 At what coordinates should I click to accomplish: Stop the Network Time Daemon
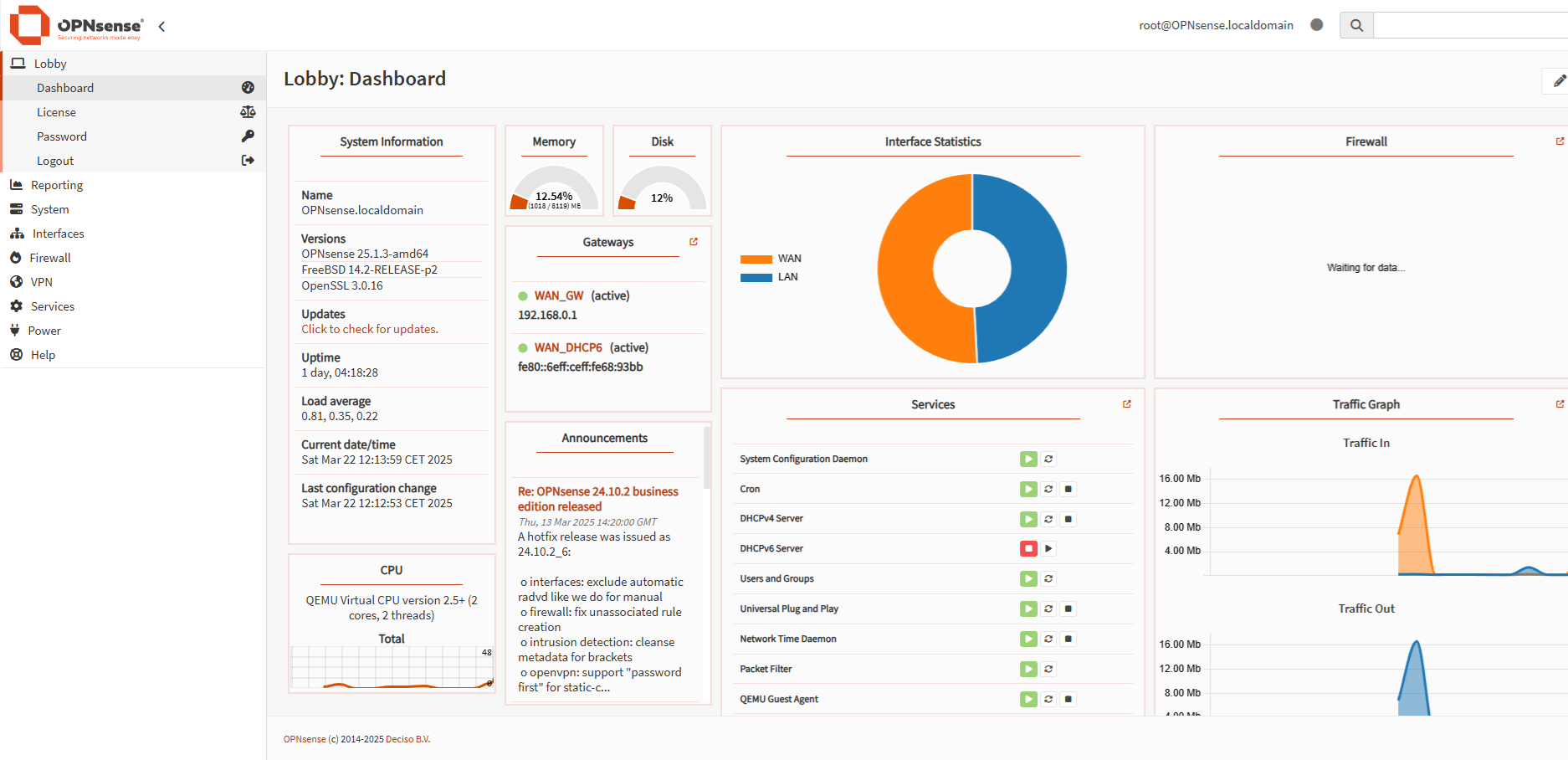coord(1068,639)
